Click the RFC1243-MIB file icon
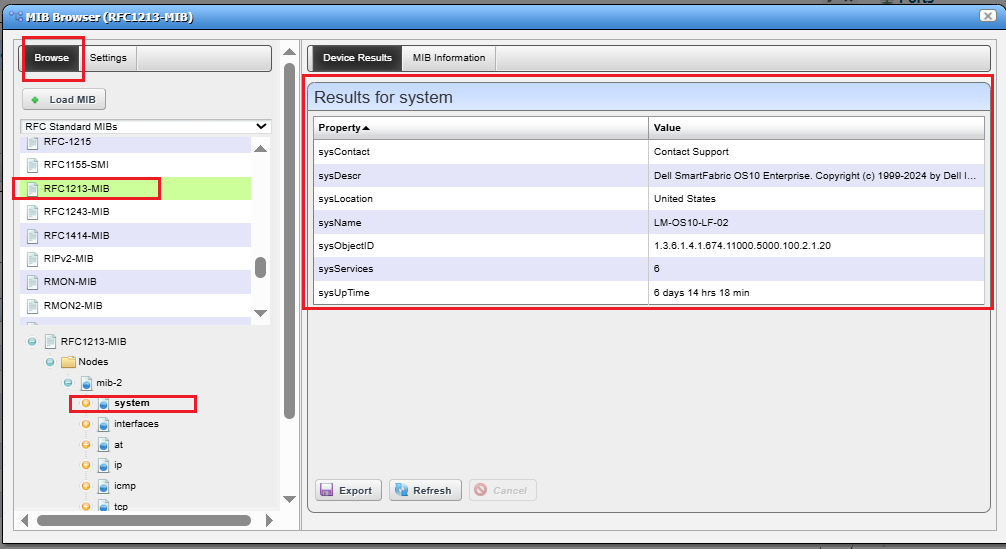 click(x=32, y=212)
